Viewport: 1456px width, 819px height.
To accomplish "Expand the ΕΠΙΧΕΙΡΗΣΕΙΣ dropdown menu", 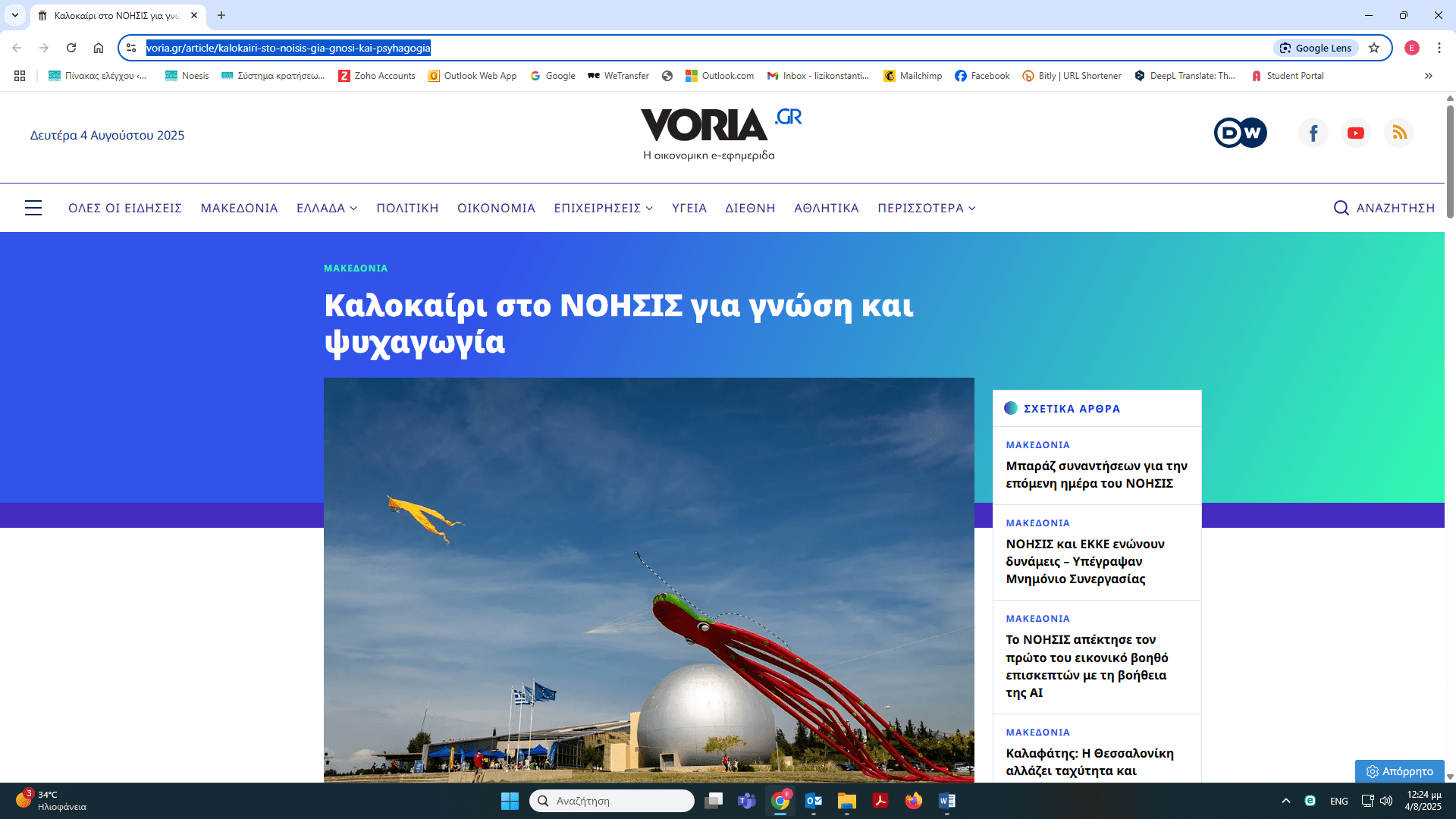I will coord(603,208).
